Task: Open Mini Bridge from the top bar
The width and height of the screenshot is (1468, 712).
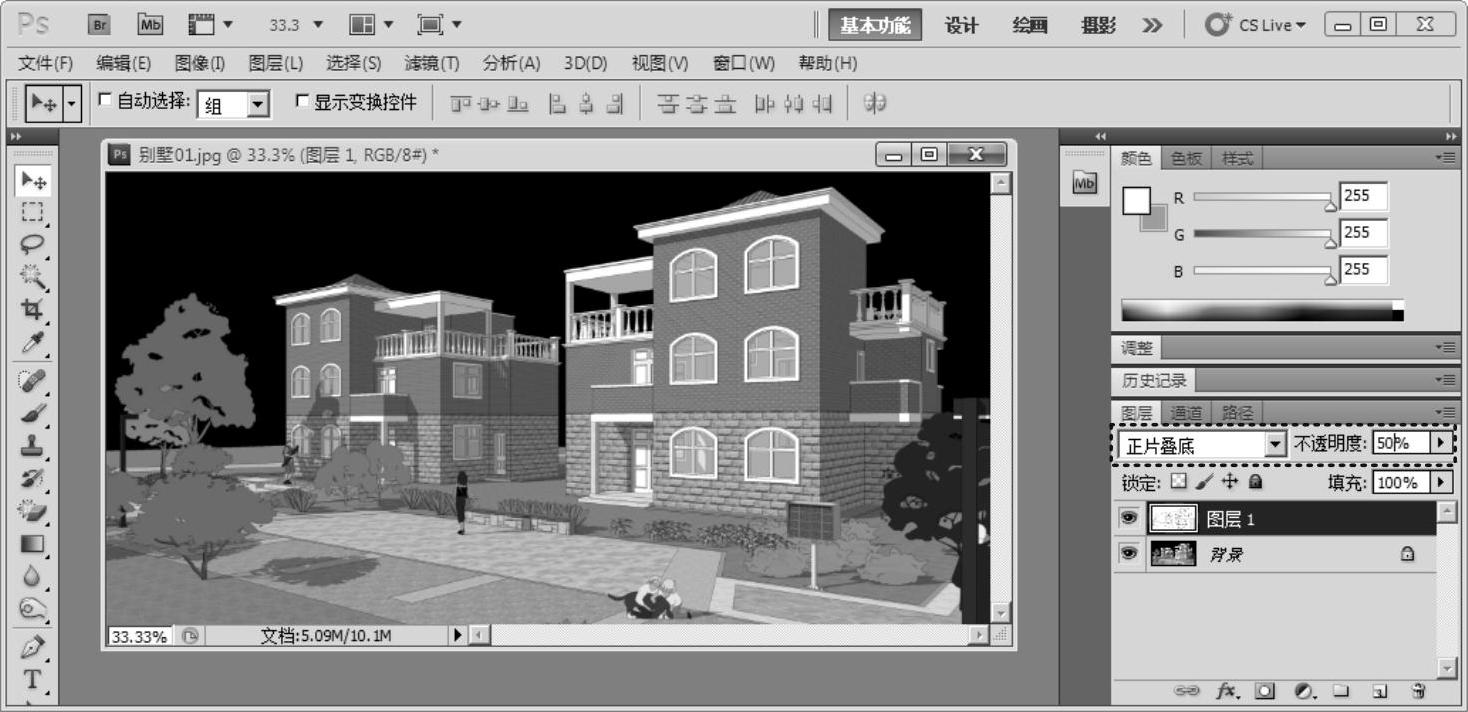Action: pos(150,24)
